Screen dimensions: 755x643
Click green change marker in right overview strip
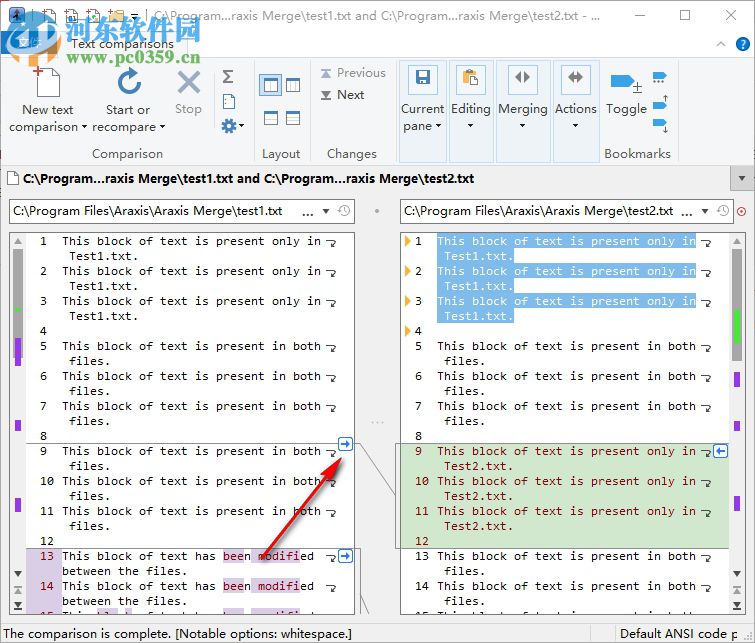[x=737, y=325]
